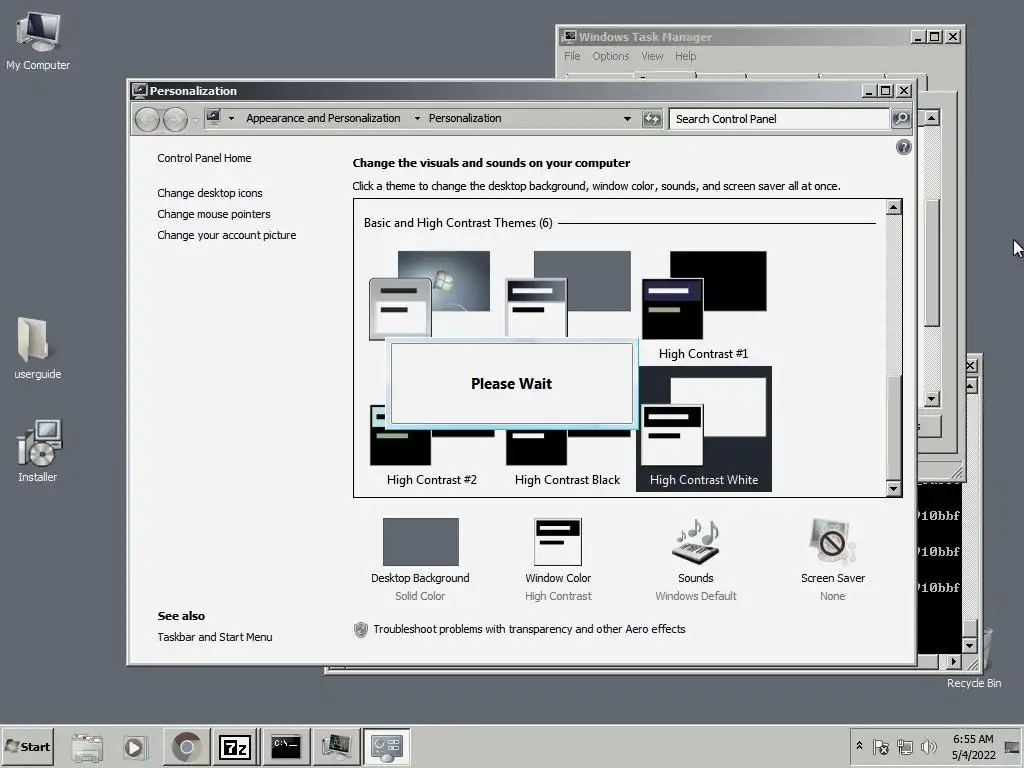The width and height of the screenshot is (1024, 768).
Task: Click the Show Desktop button in tray
Action: tap(1012, 746)
